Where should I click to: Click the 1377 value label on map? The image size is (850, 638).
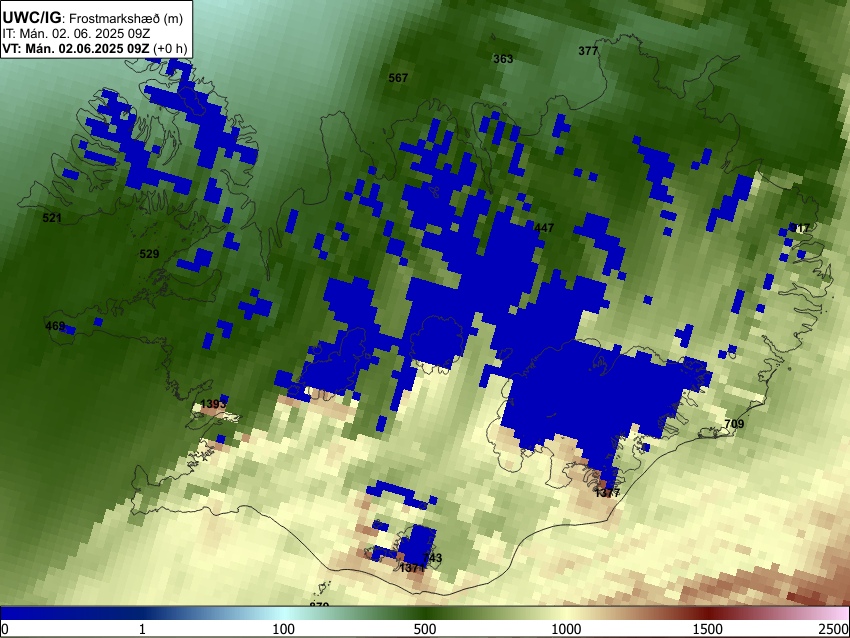(607, 493)
